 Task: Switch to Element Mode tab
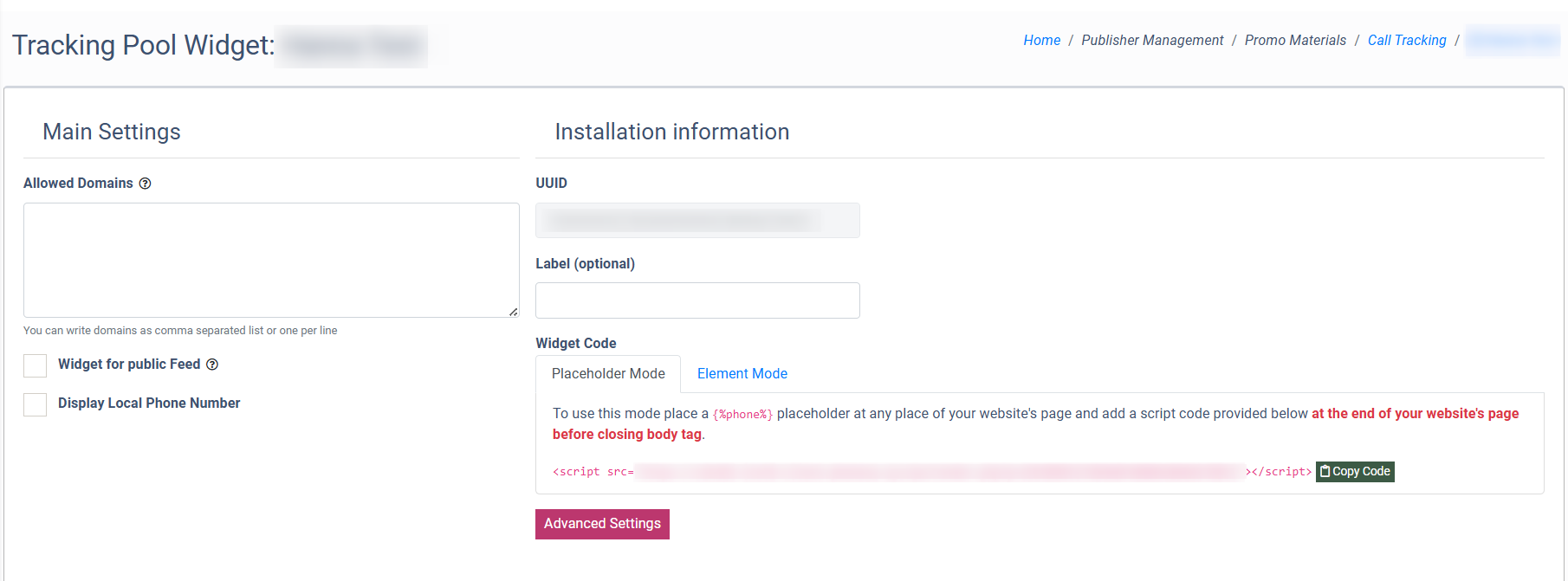(x=742, y=374)
